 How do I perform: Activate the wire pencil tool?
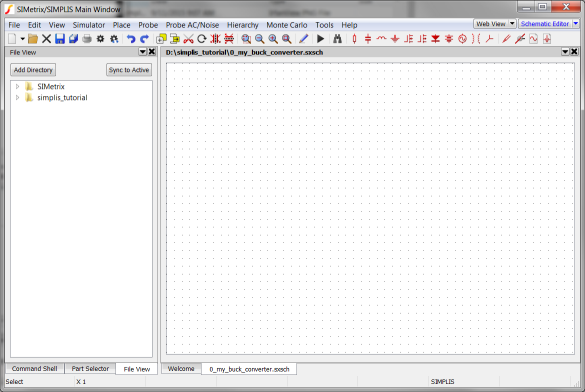[x=303, y=39]
